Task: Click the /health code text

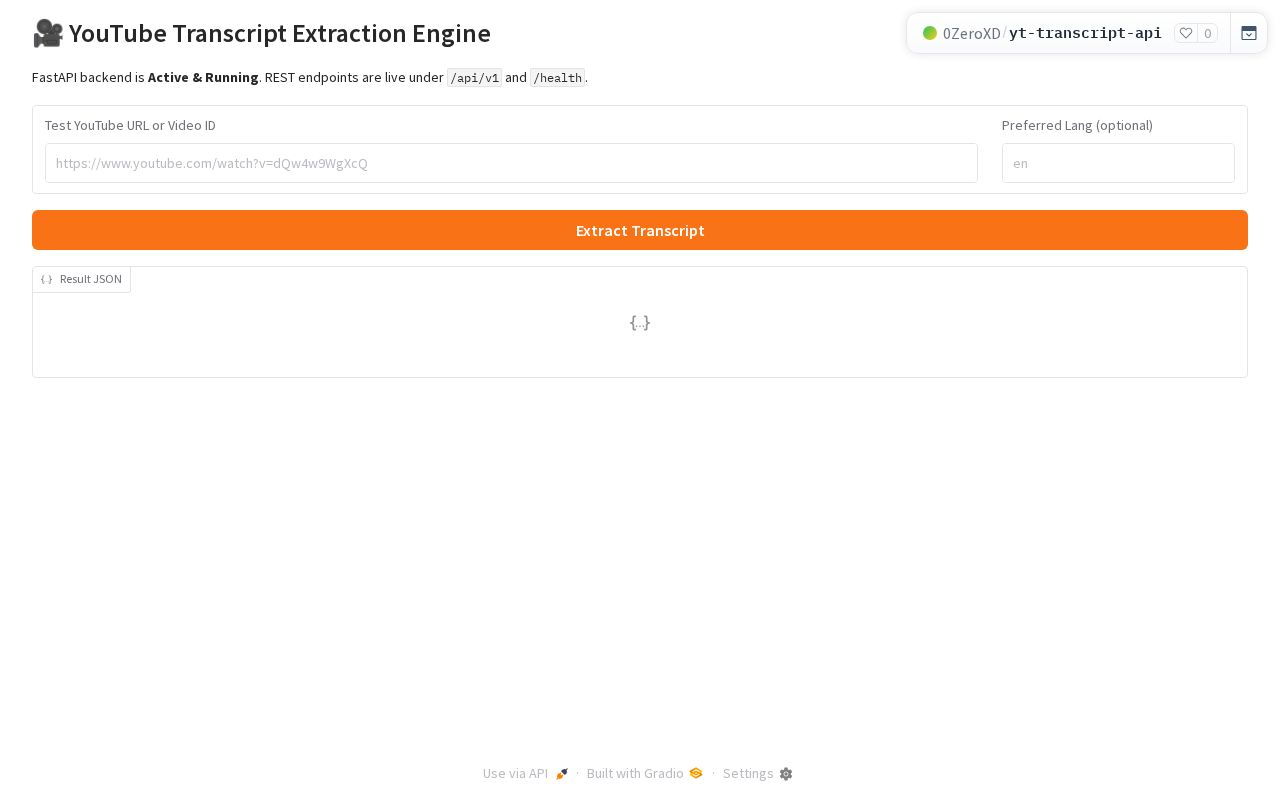Action: tap(558, 78)
